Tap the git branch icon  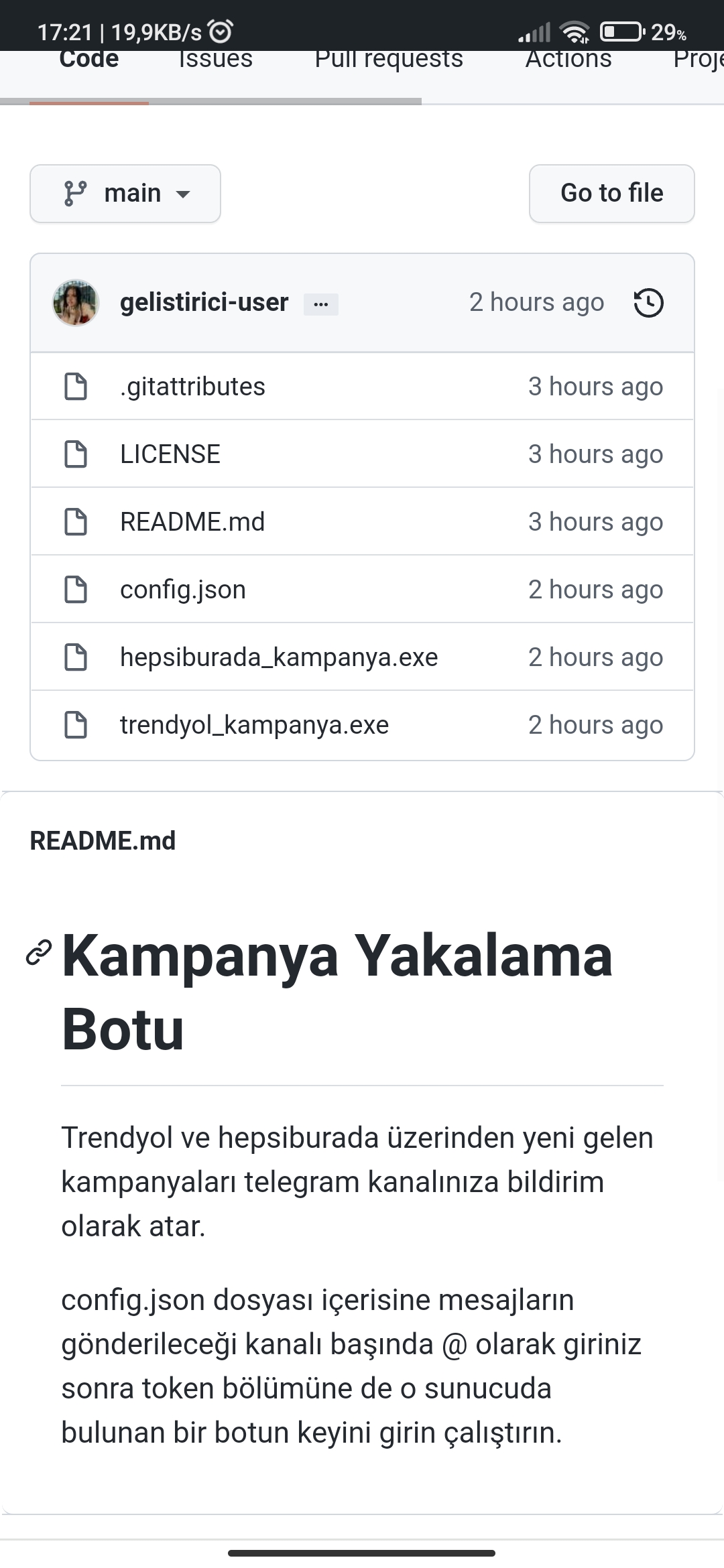coord(74,194)
